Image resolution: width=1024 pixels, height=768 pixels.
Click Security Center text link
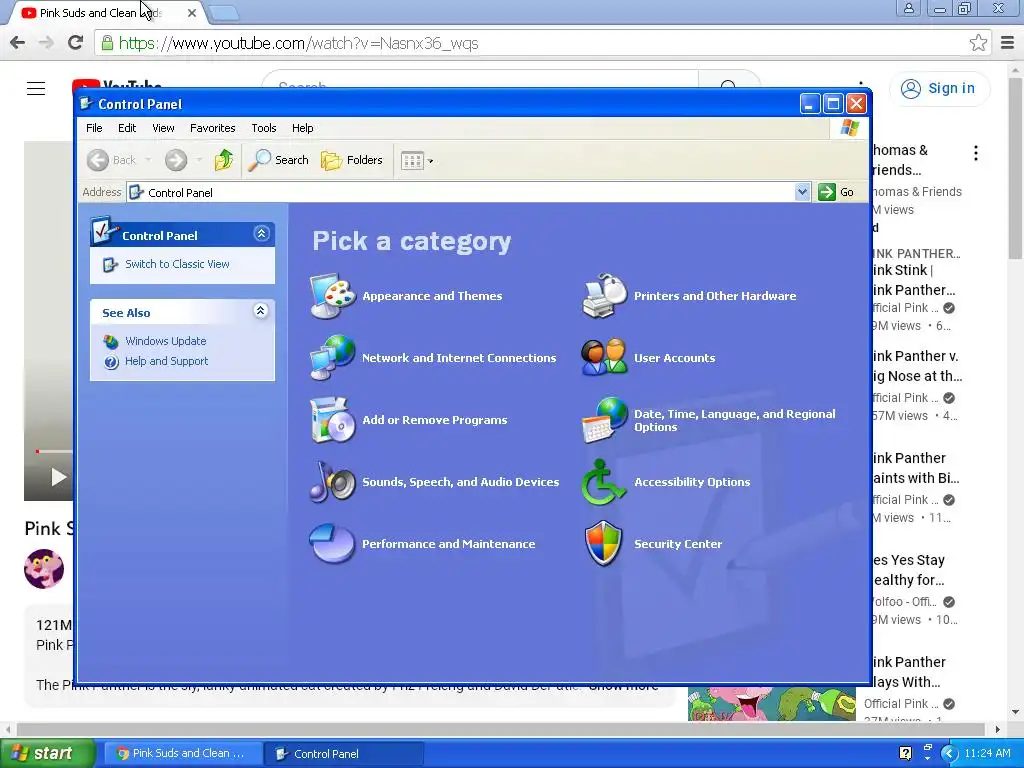(678, 543)
